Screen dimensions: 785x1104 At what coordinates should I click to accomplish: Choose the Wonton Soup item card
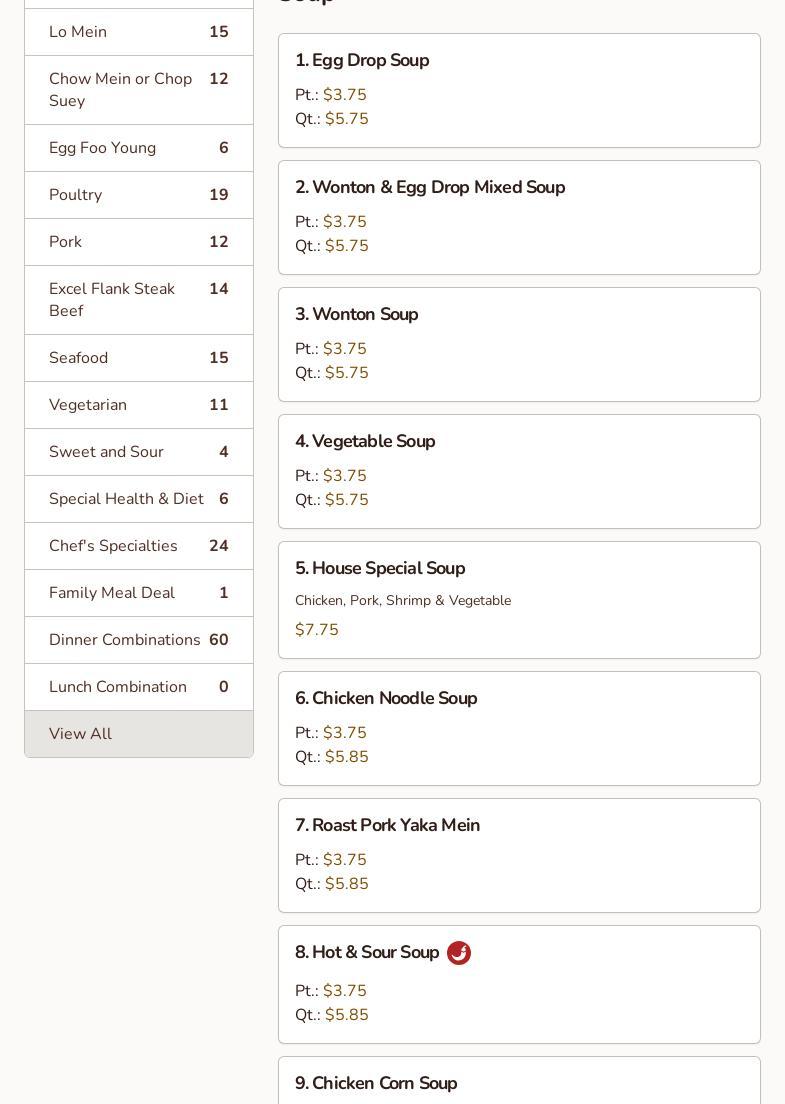click(x=518, y=344)
